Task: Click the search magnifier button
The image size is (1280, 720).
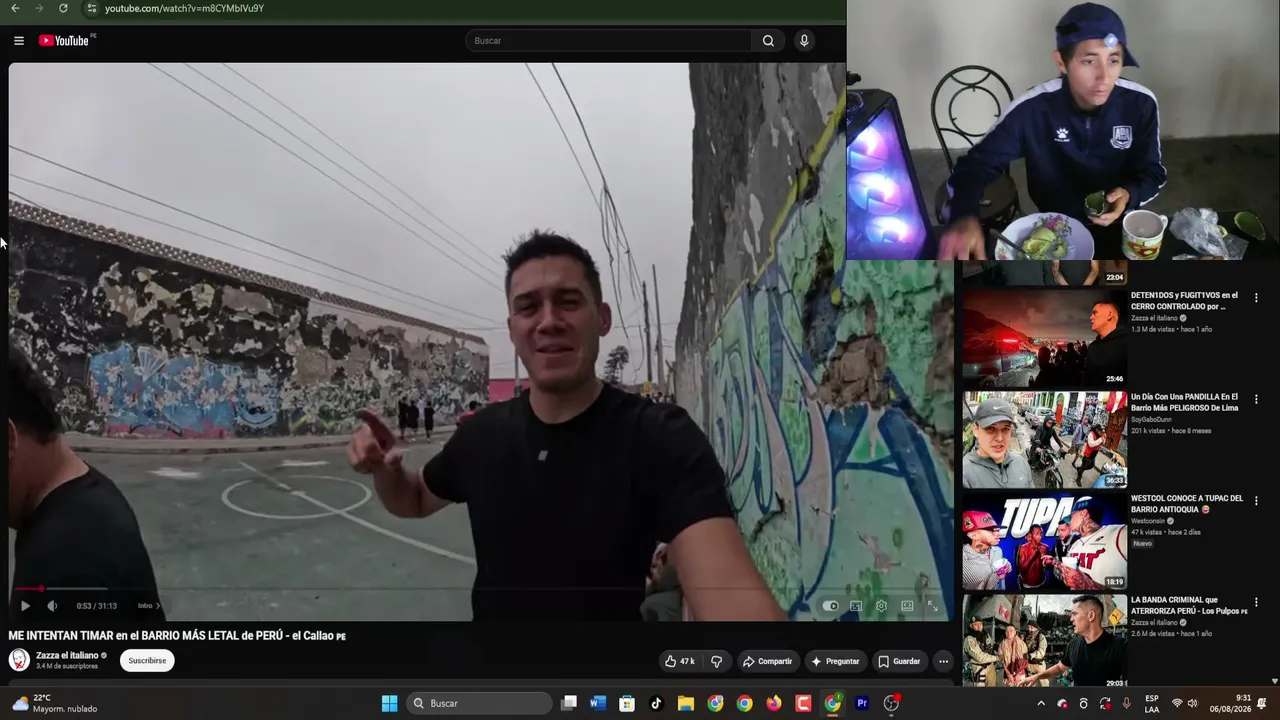Action: point(768,41)
